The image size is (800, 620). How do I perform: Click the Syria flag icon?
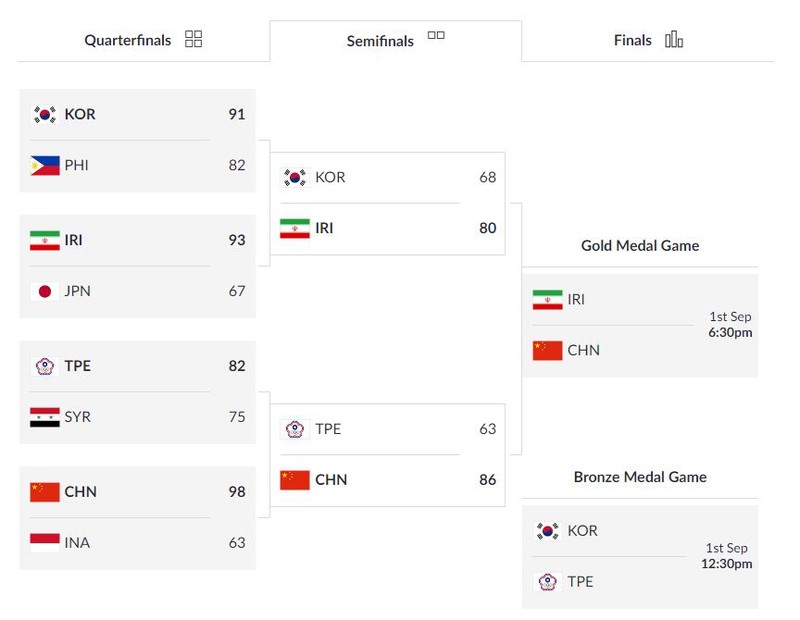(x=45, y=417)
